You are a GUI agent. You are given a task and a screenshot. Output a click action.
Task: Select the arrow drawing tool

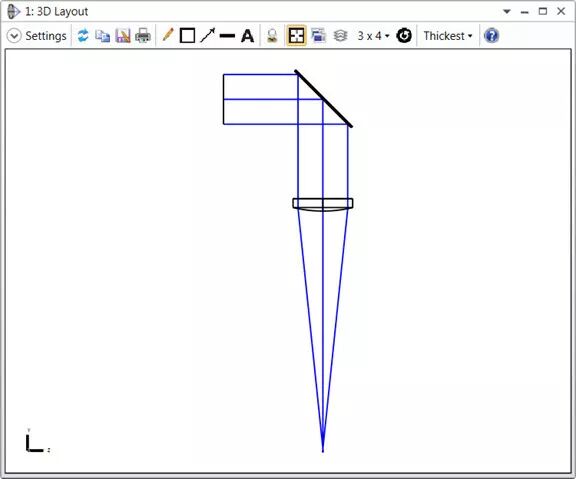[208, 36]
